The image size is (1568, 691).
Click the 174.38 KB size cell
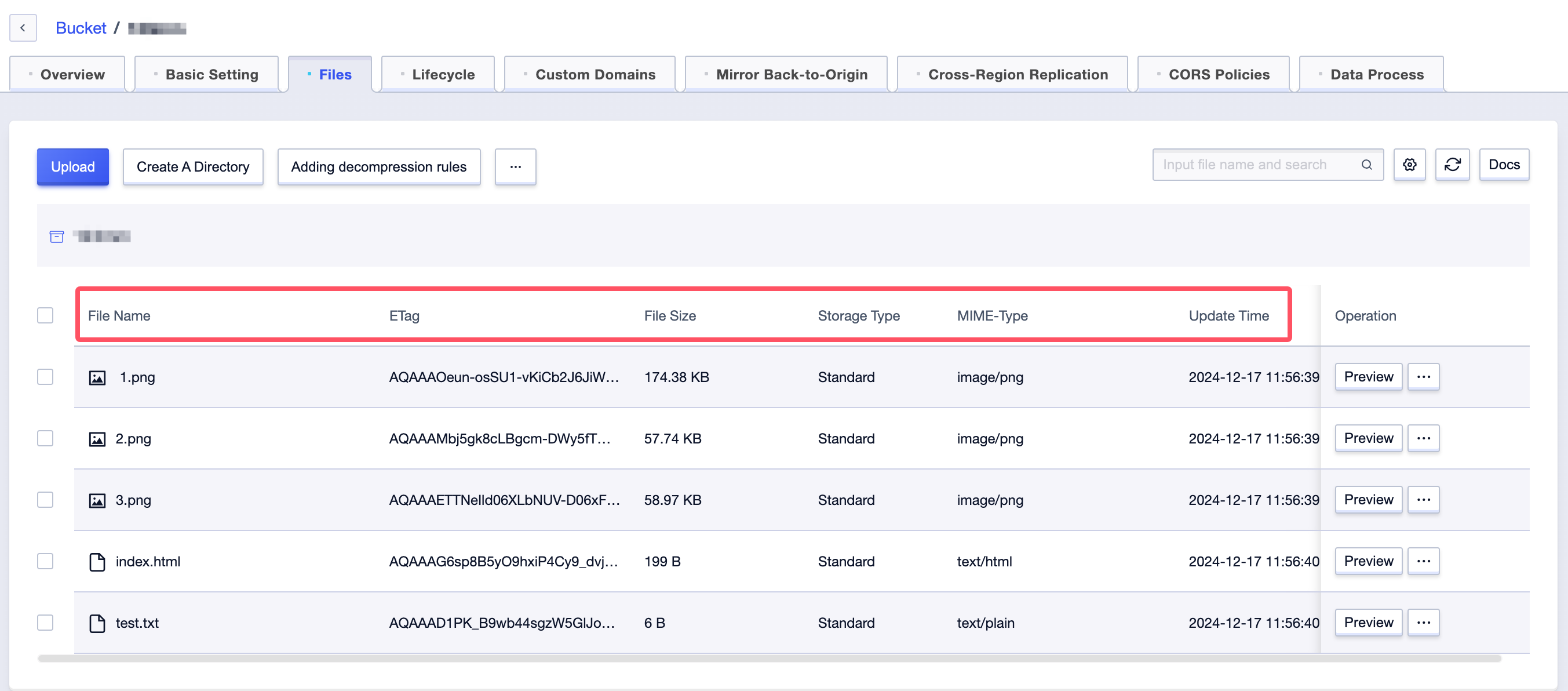point(677,377)
